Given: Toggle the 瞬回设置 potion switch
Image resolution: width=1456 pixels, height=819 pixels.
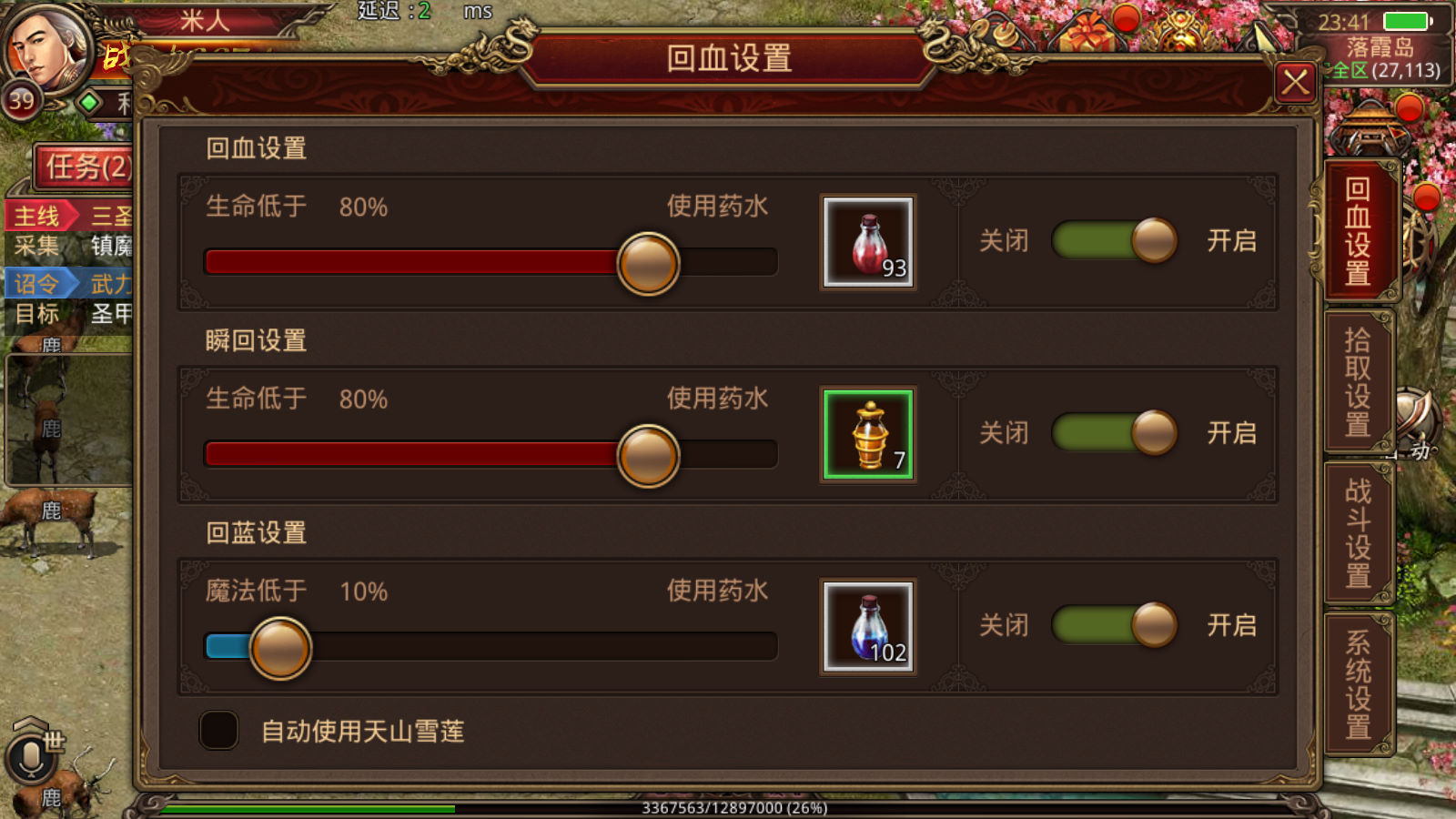Looking at the screenshot, I should point(1115,433).
